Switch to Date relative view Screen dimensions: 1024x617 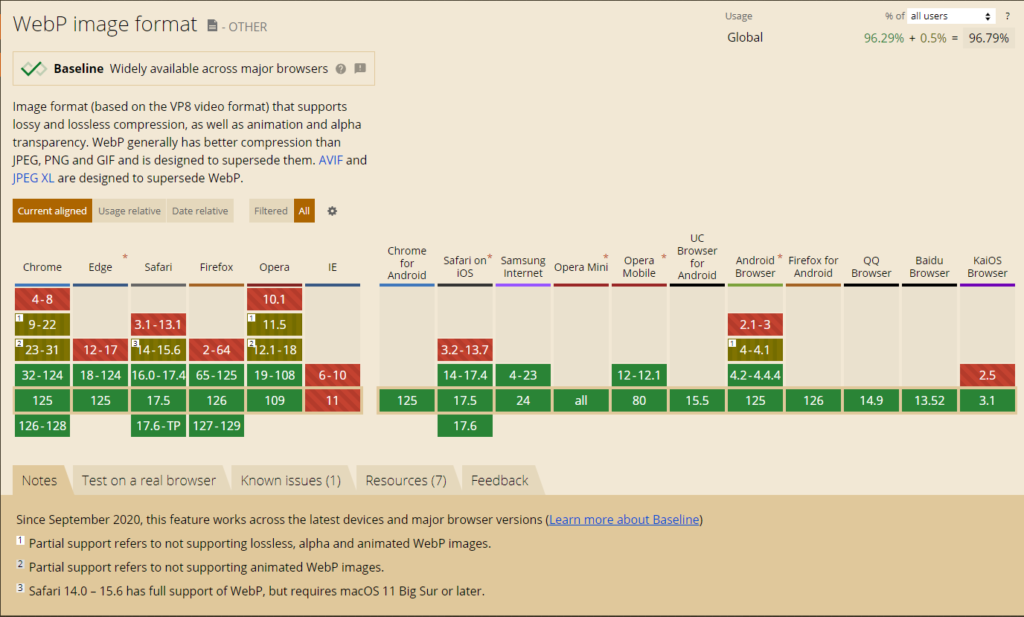pyautogui.click(x=200, y=211)
